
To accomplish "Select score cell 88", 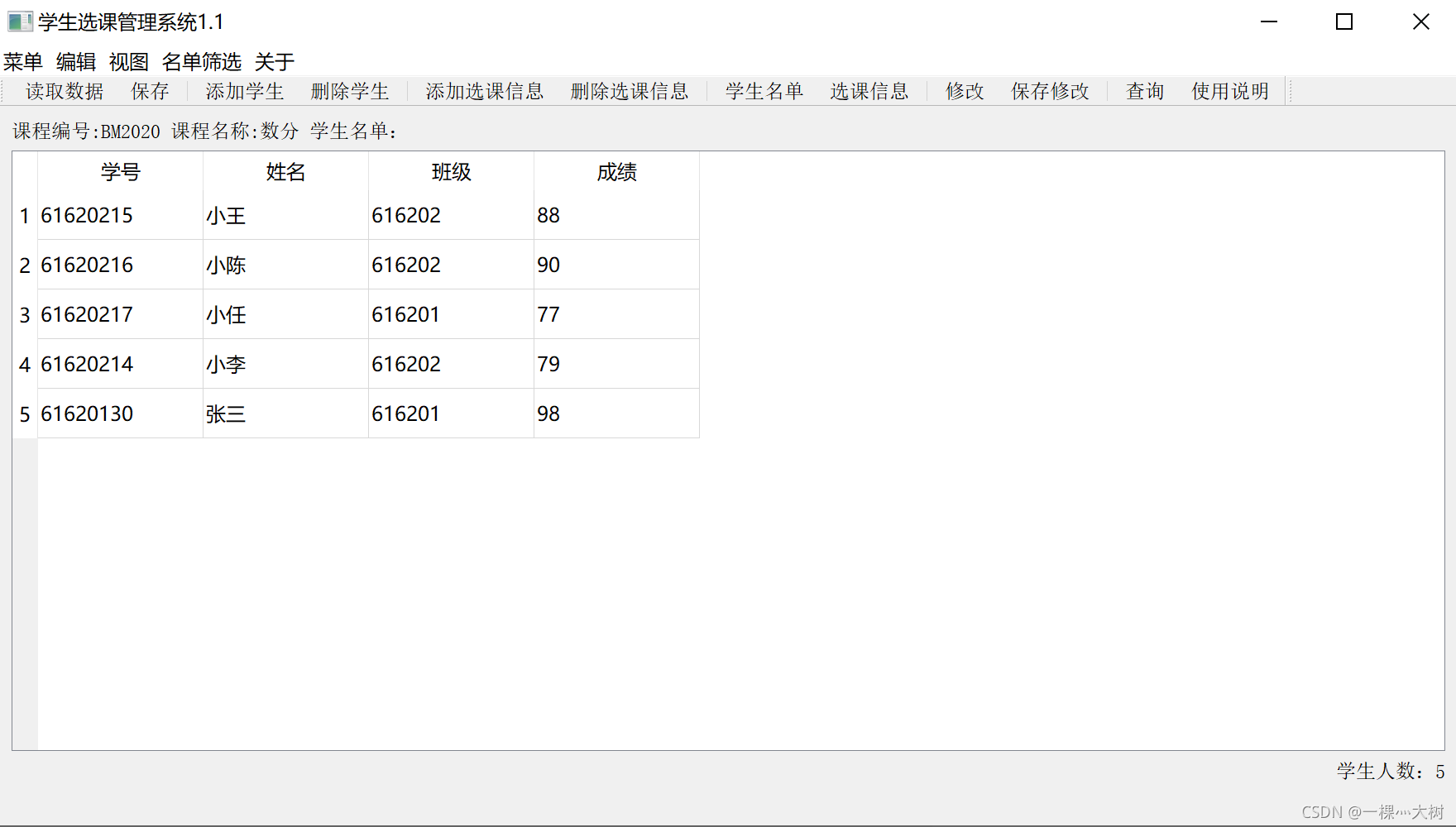I will point(617,215).
